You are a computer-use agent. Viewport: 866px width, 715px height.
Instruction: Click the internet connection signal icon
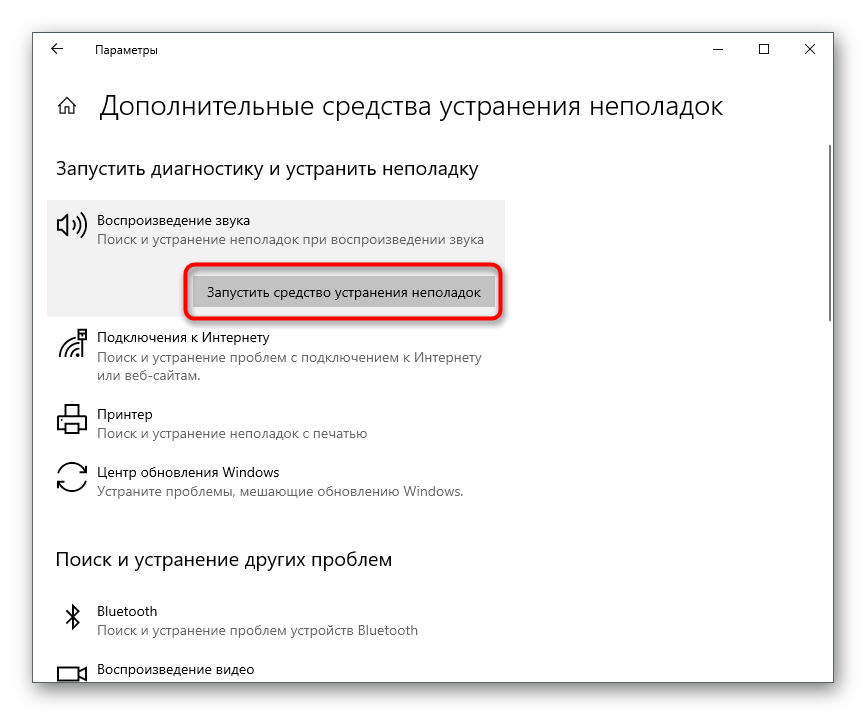(72, 345)
